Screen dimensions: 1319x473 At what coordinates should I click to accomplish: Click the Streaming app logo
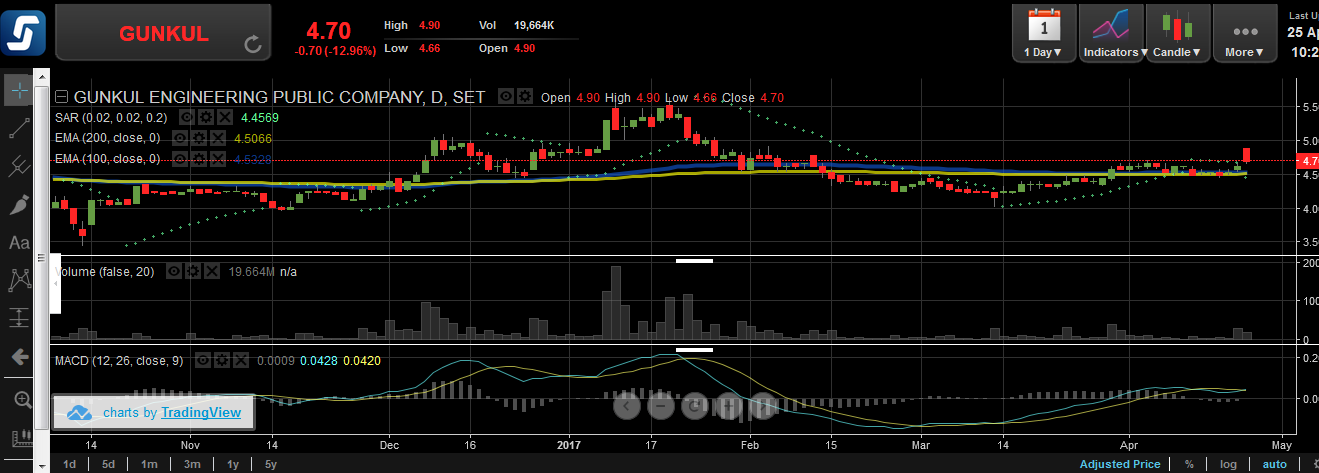point(24,31)
